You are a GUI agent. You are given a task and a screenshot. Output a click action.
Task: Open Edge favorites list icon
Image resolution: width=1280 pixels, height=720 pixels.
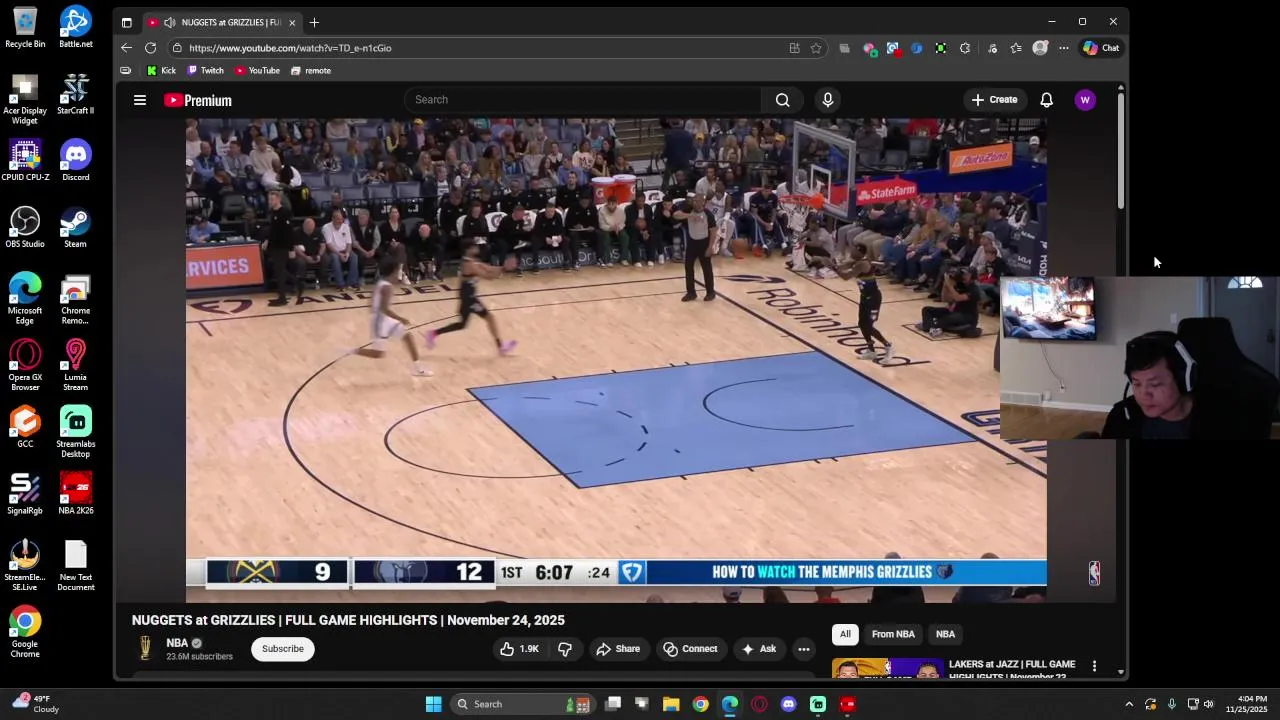point(1016,48)
